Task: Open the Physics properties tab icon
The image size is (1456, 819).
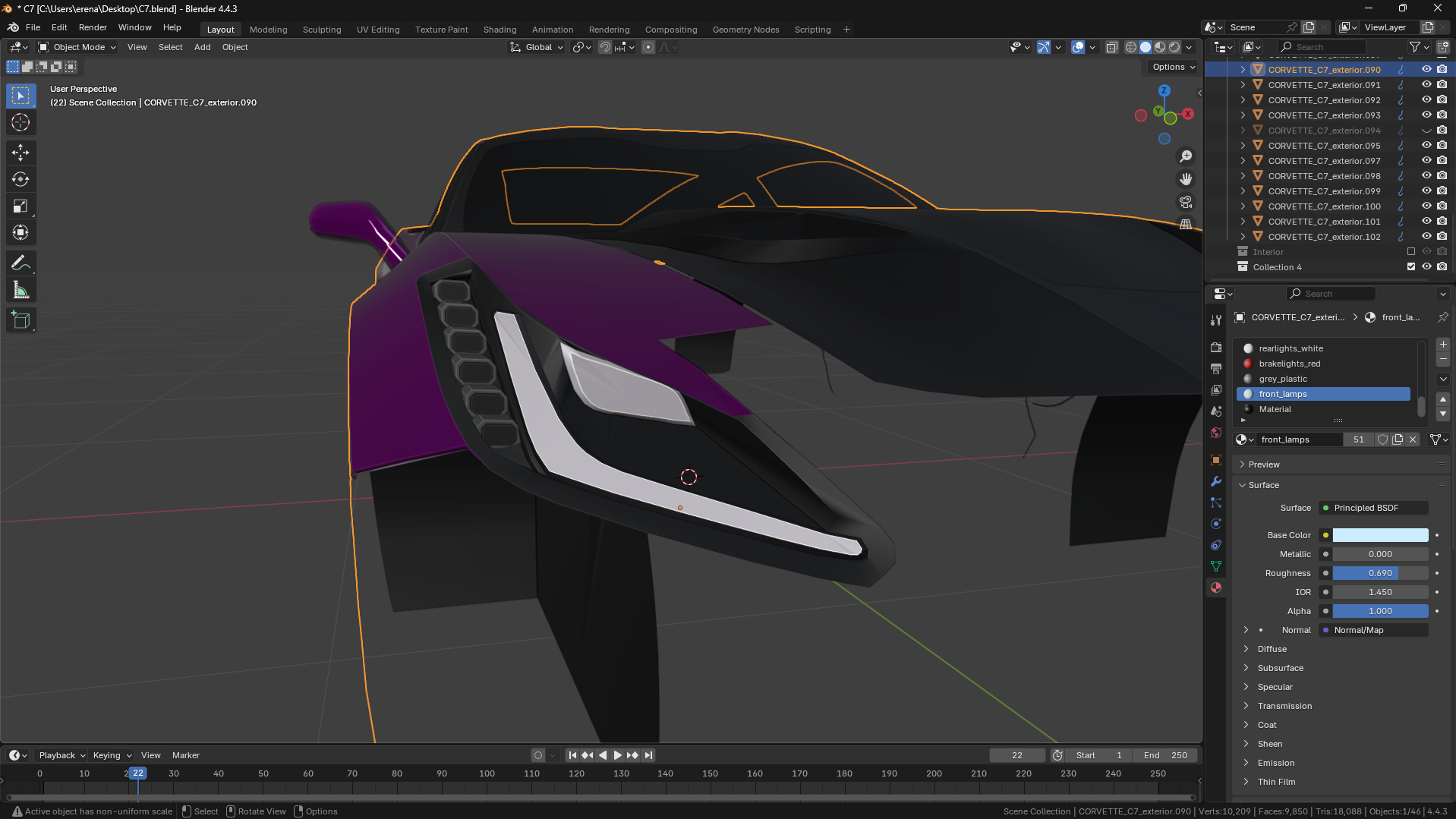Action: [x=1216, y=524]
